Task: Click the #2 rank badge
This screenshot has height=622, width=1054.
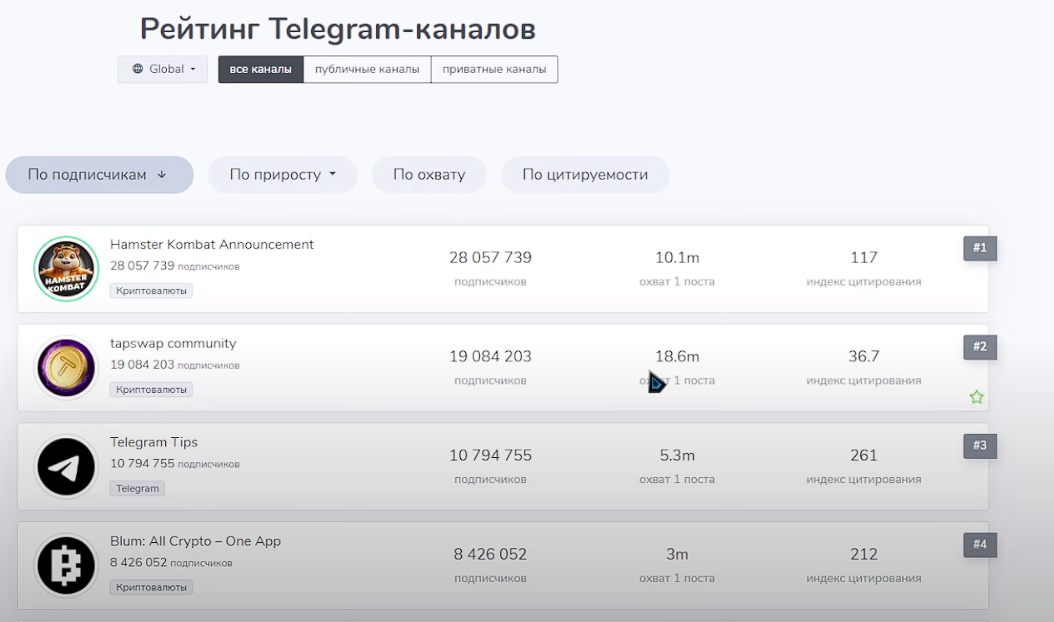Action: coord(980,347)
